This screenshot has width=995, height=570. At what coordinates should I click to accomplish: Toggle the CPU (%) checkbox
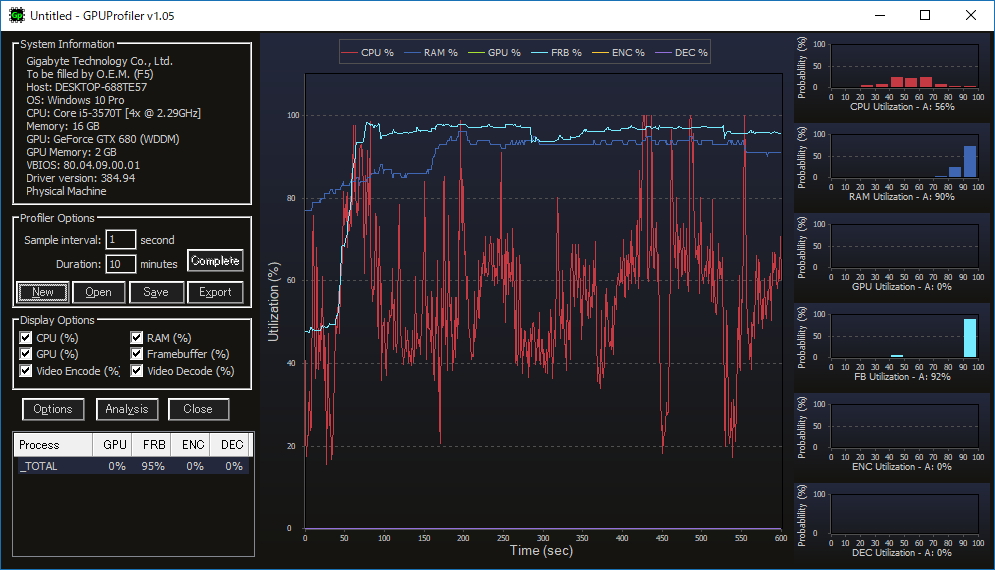tap(25, 338)
